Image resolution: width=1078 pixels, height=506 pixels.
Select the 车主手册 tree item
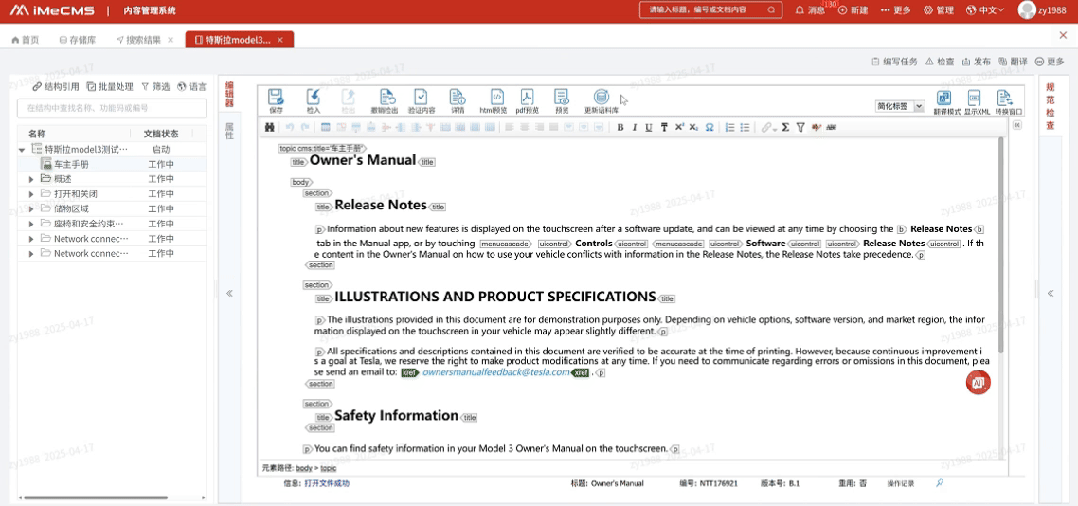[x=72, y=164]
